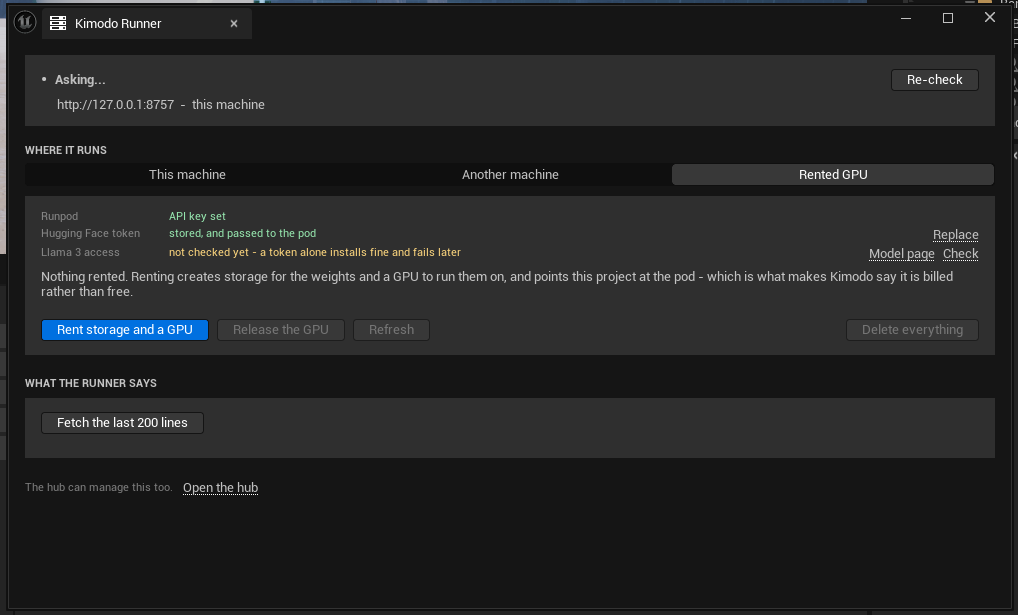Click the Hugging Face token label

tap(90, 233)
